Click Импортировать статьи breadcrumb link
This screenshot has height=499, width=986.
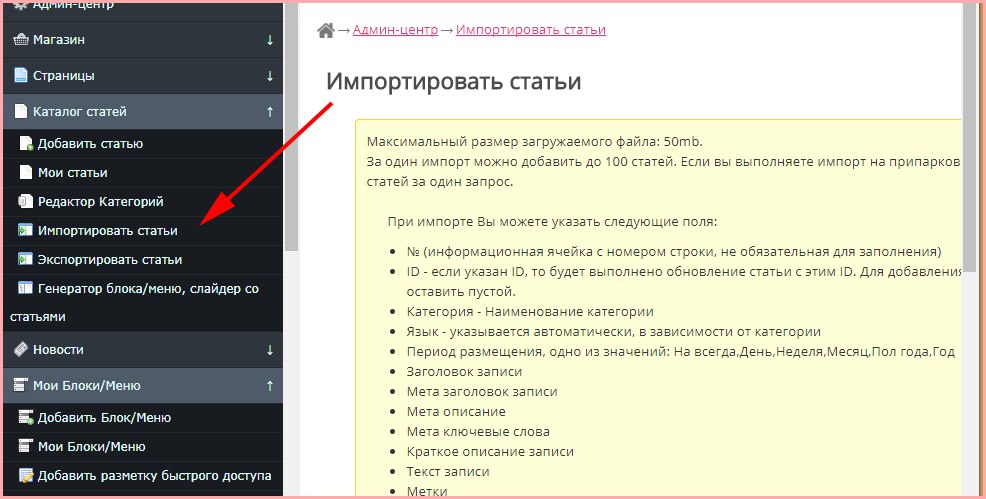coord(530,30)
